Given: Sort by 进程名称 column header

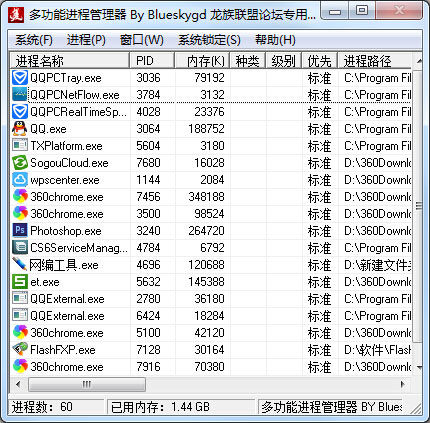Looking at the screenshot, I should pyautogui.click(x=69, y=61).
